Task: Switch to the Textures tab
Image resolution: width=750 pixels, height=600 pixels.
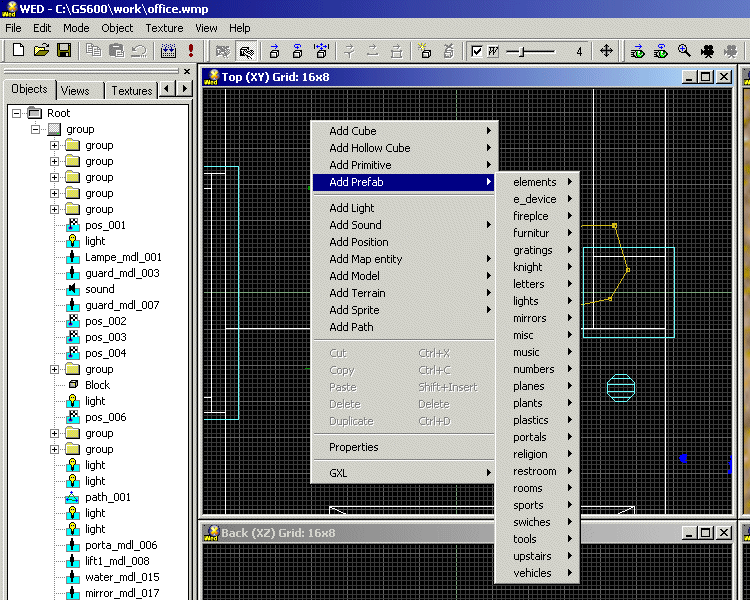Action: (x=131, y=90)
